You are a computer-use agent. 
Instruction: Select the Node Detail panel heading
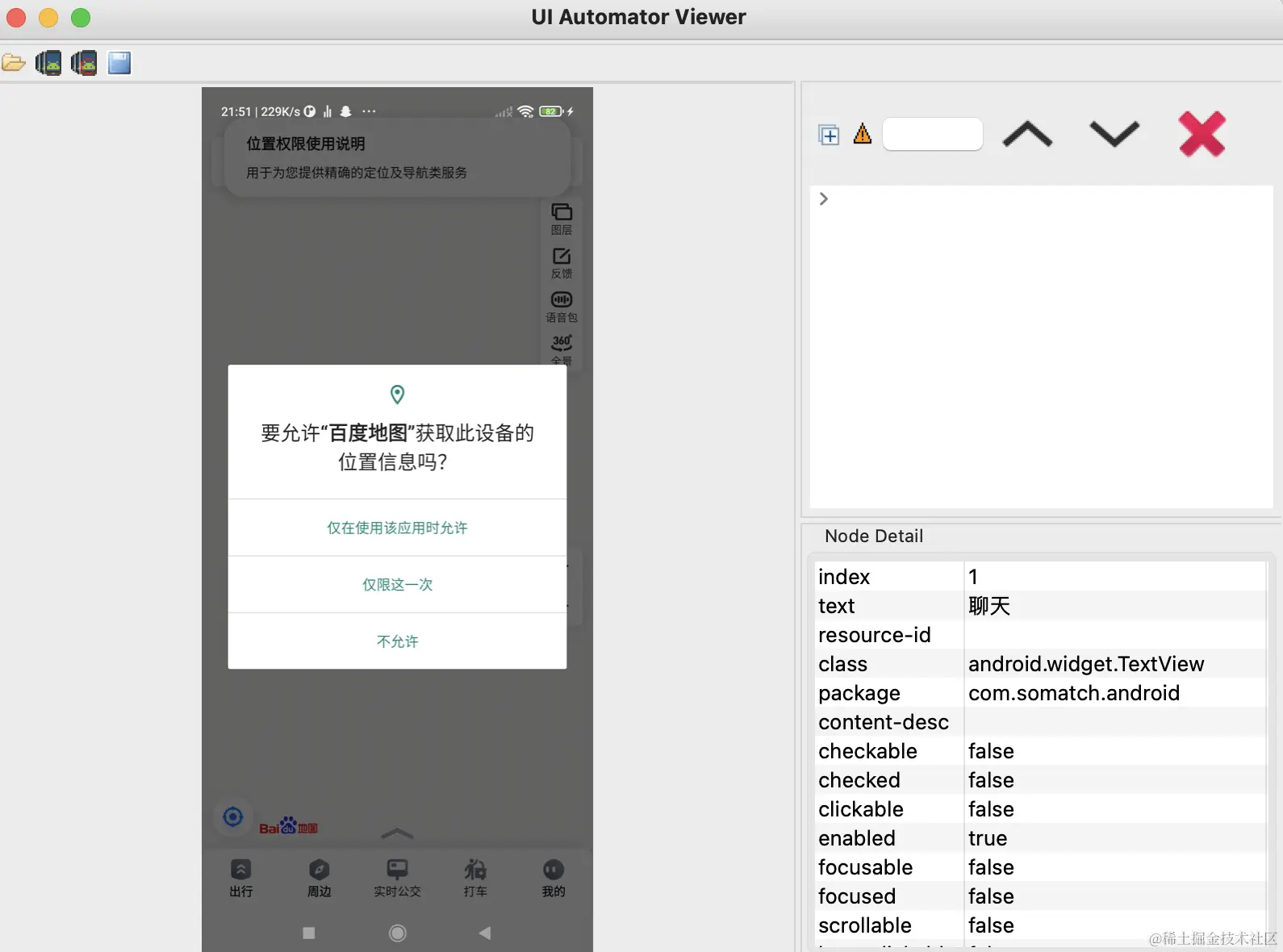pos(874,536)
